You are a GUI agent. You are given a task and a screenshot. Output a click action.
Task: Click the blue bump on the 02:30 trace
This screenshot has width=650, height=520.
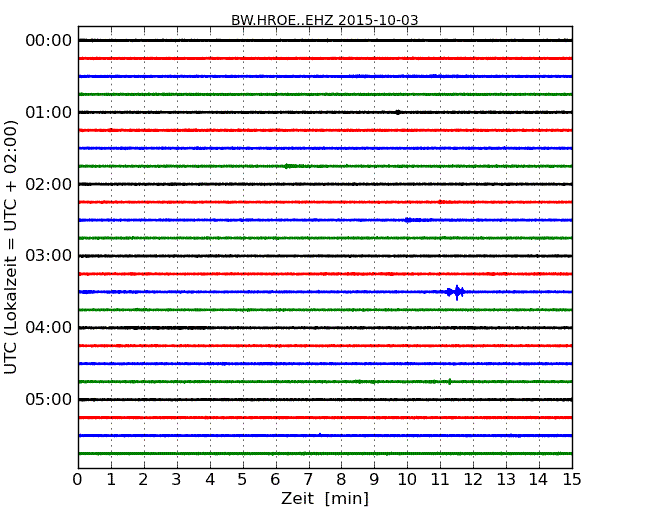click(x=411, y=220)
